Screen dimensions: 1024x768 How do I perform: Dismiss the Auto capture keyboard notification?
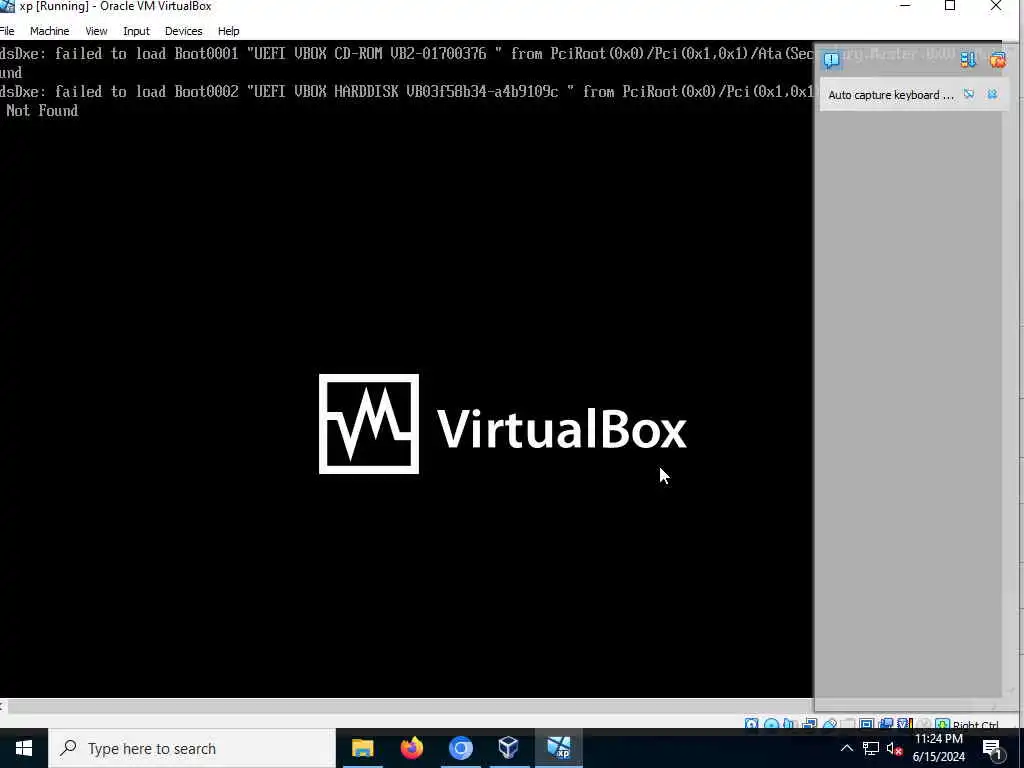pos(993,95)
